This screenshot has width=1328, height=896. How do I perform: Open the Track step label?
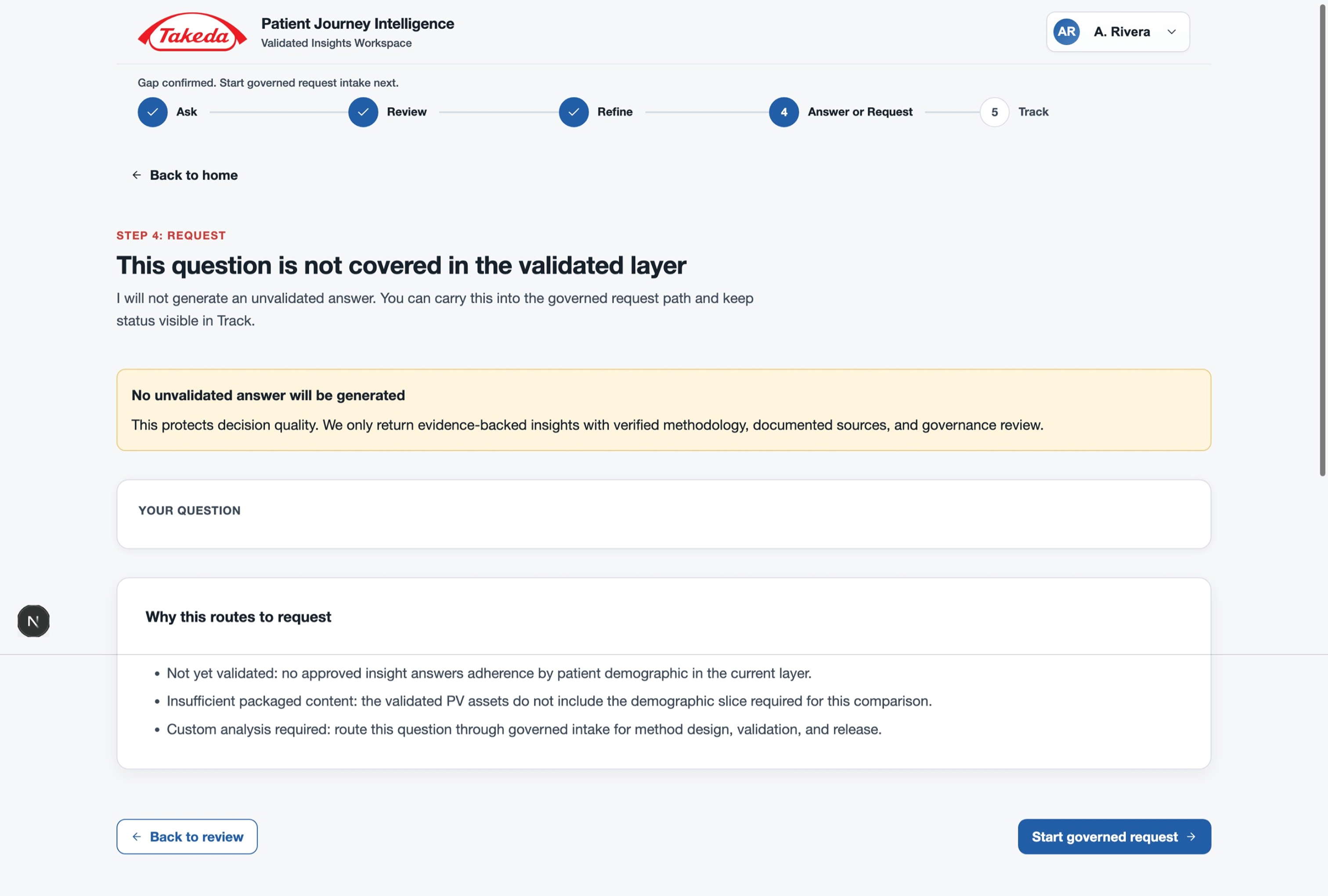(1033, 112)
